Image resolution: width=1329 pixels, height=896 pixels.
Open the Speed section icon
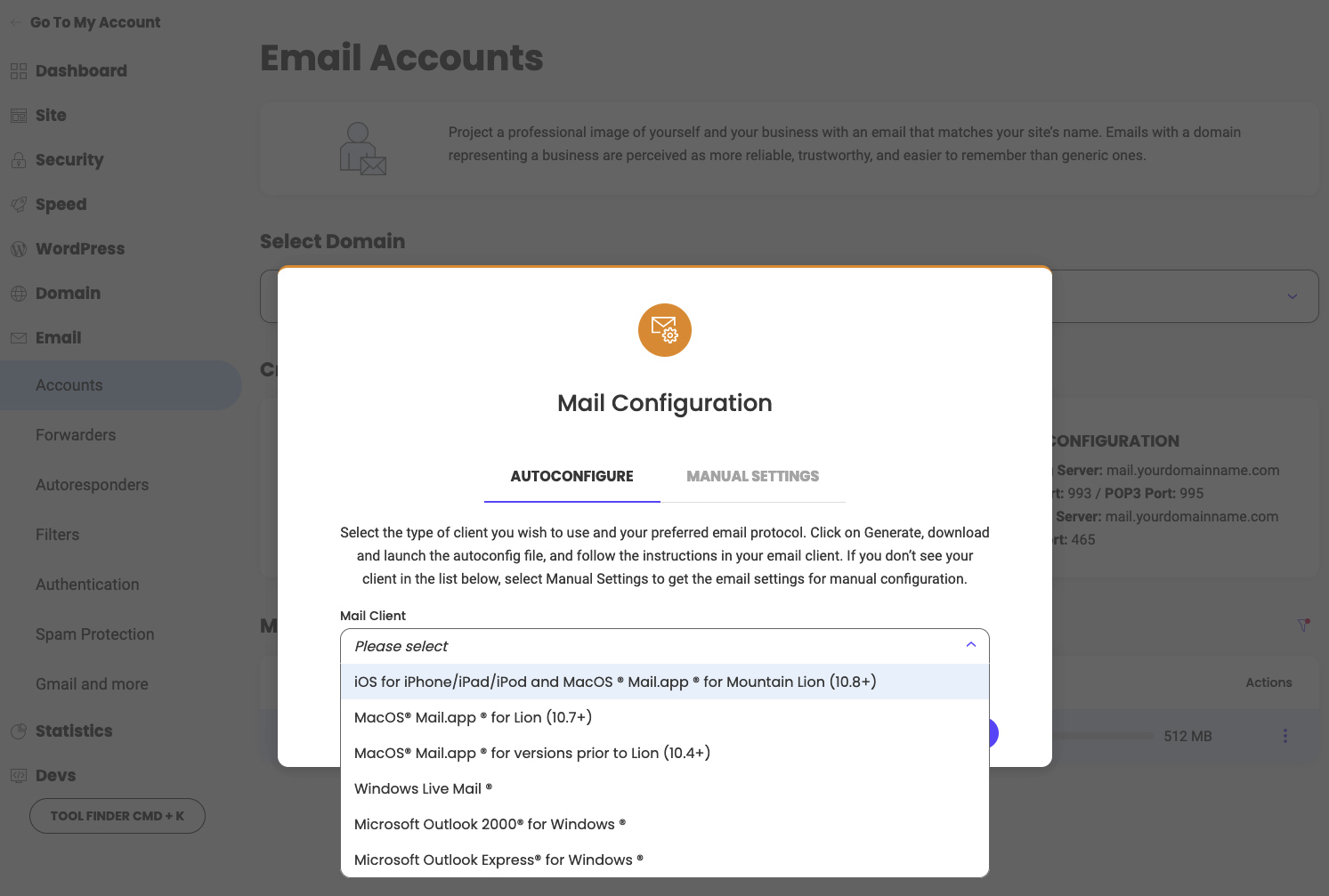19,204
